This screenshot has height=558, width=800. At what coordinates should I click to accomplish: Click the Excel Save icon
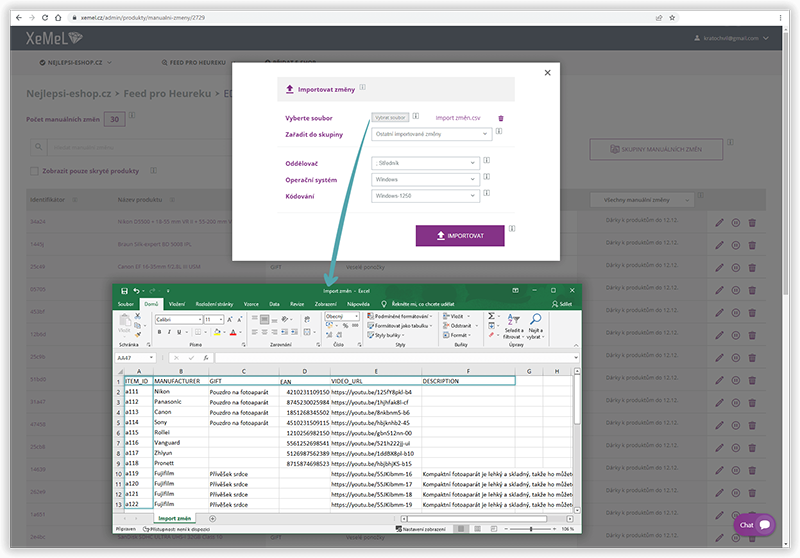point(124,291)
